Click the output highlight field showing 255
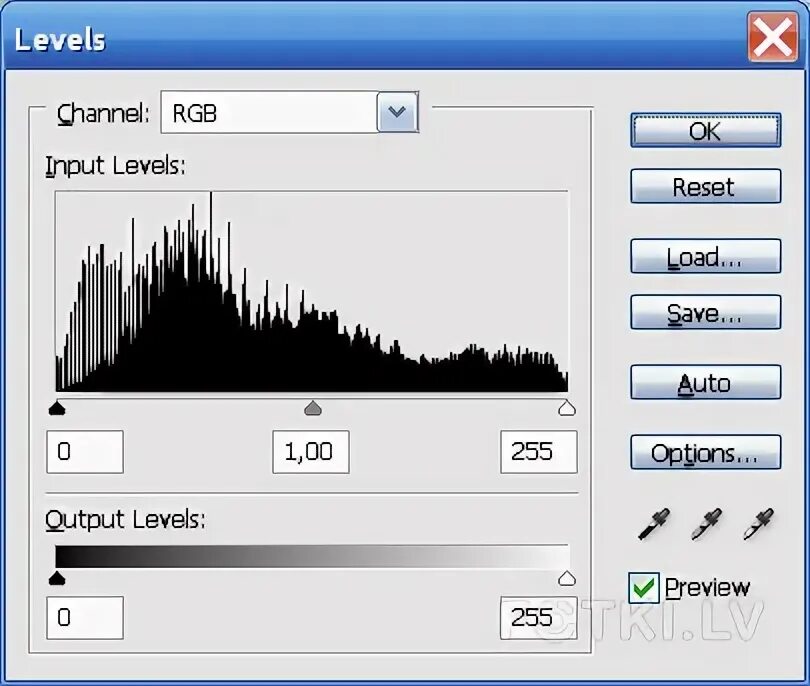Image resolution: width=810 pixels, height=686 pixels. click(539, 618)
